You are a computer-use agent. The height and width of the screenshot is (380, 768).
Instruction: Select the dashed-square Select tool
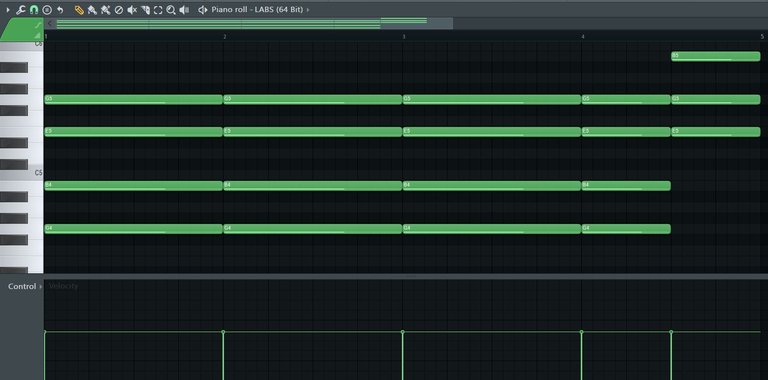pos(158,10)
